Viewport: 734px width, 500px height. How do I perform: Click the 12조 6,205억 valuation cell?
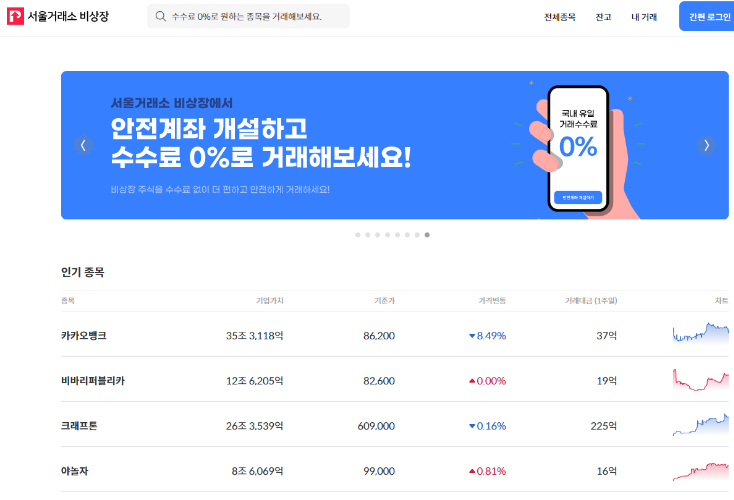pyautogui.click(x=254, y=381)
